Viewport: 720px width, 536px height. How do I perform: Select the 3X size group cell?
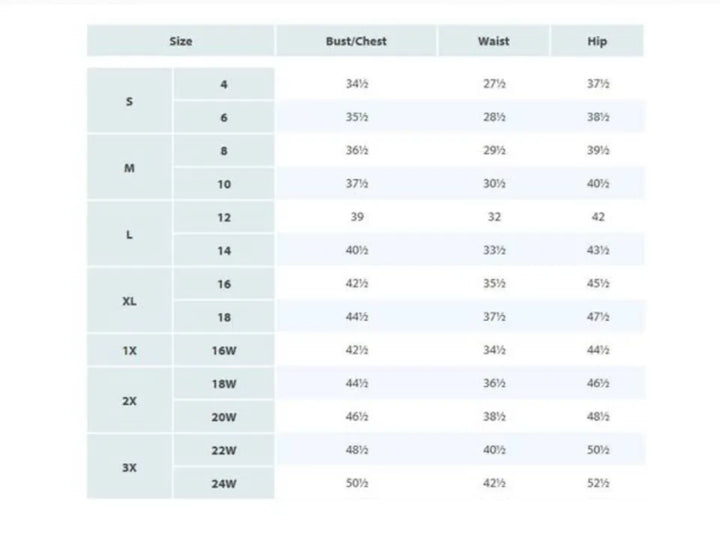[129, 467]
